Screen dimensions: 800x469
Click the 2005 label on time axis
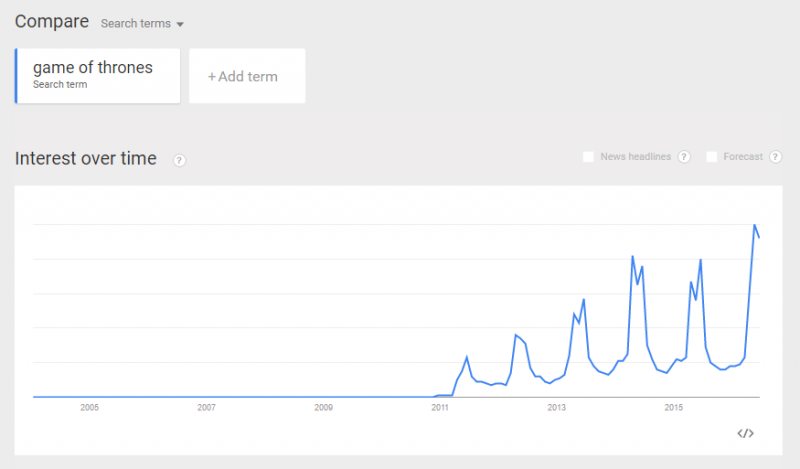(x=89, y=407)
